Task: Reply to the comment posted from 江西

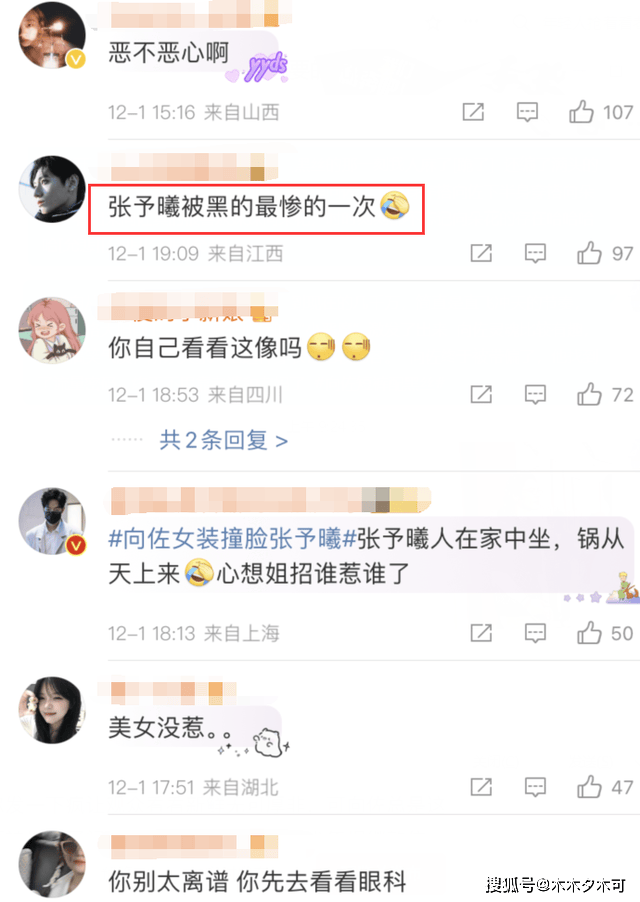Action: tap(535, 253)
